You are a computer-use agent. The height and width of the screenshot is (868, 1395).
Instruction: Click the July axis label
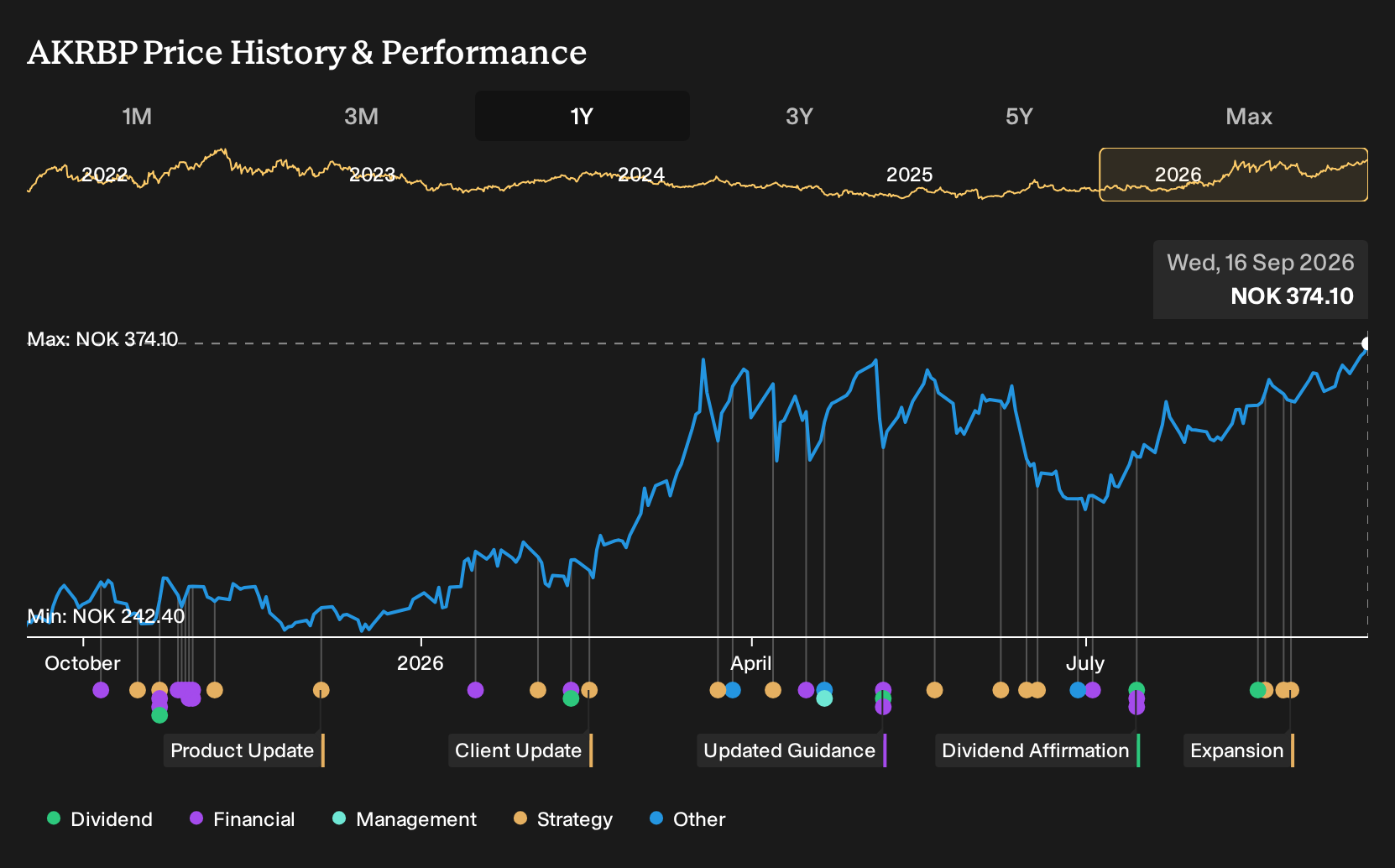pyautogui.click(x=1085, y=663)
